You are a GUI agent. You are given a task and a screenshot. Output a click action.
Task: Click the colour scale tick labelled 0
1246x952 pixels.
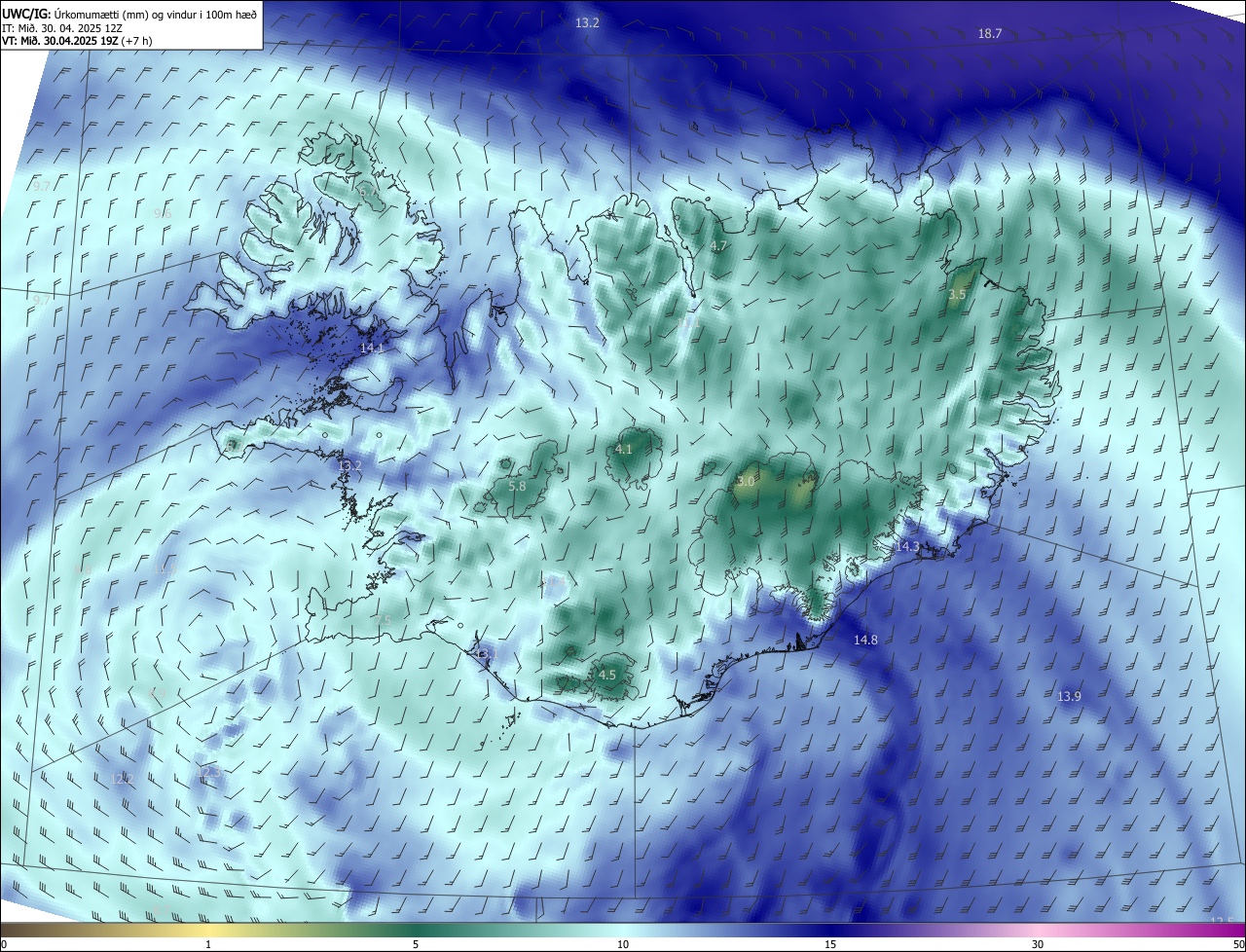pyautogui.click(x=4, y=944)
